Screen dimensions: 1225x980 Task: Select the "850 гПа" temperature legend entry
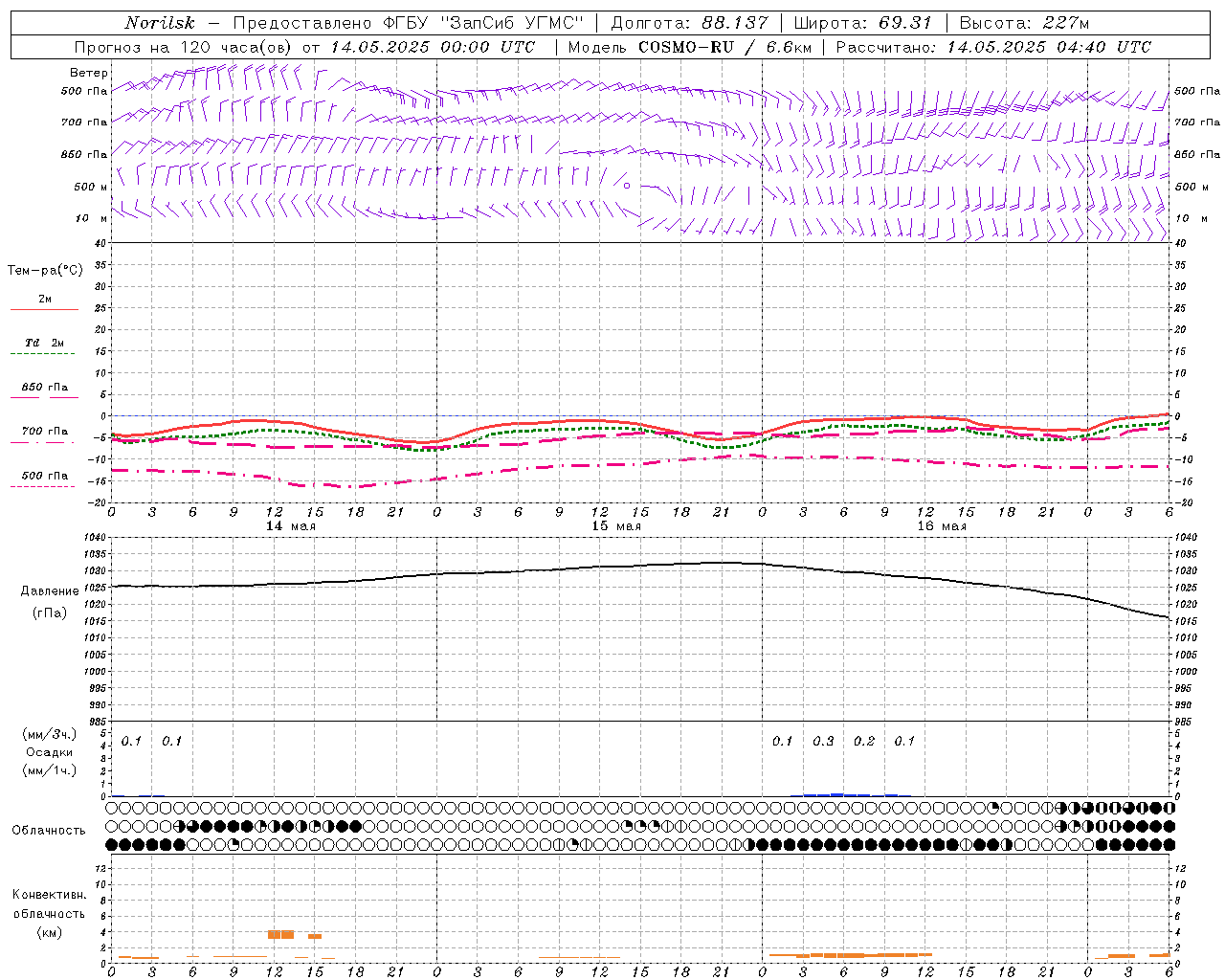click(x=45, y=388)
